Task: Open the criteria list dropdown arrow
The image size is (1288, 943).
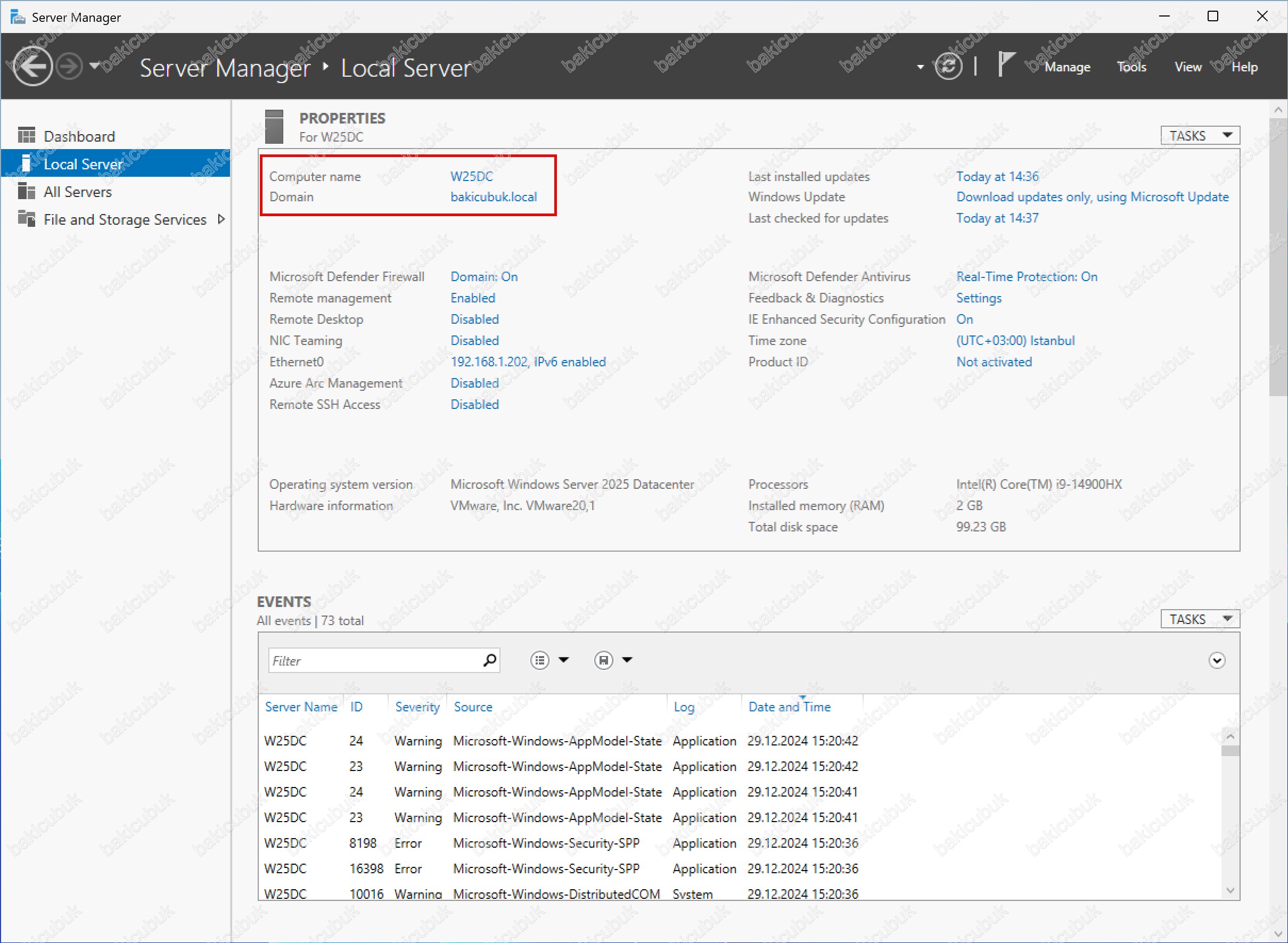Action: [564, 660]
